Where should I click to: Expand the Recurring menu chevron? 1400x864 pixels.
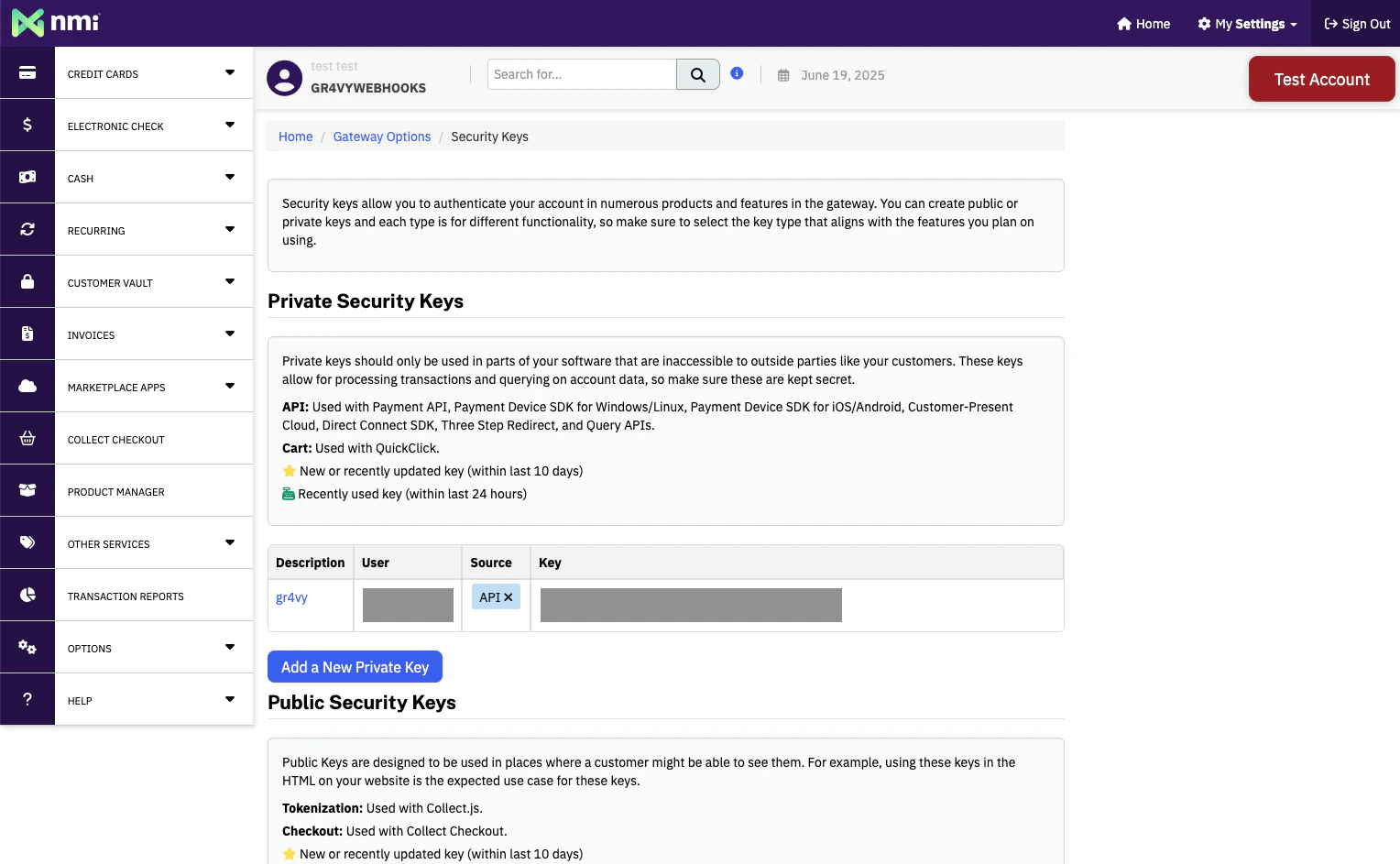pos(229,231)
